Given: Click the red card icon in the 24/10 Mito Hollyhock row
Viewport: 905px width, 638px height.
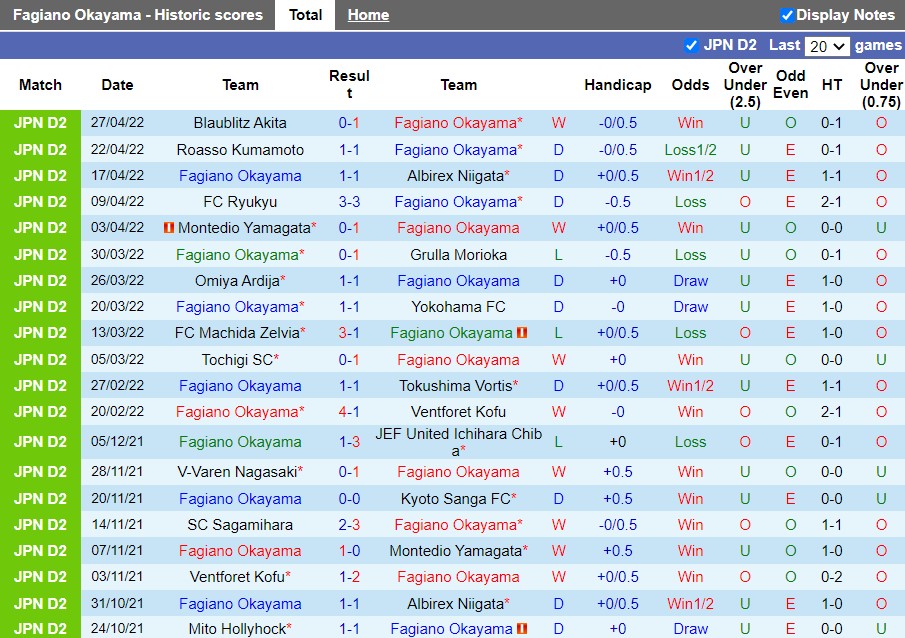Looking at the screenshot, I should pyautogui.click(x=521, y=629).
